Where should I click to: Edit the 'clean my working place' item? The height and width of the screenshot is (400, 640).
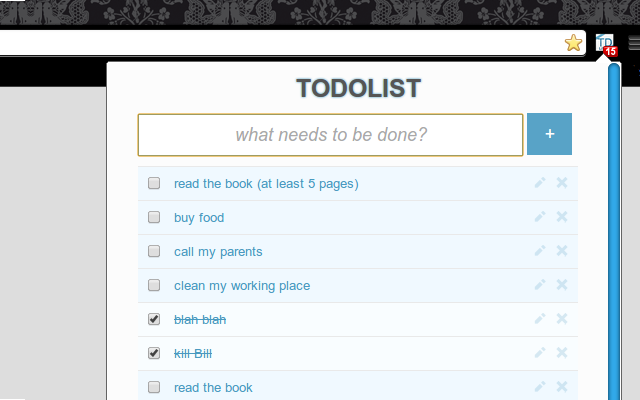[540, 284]
